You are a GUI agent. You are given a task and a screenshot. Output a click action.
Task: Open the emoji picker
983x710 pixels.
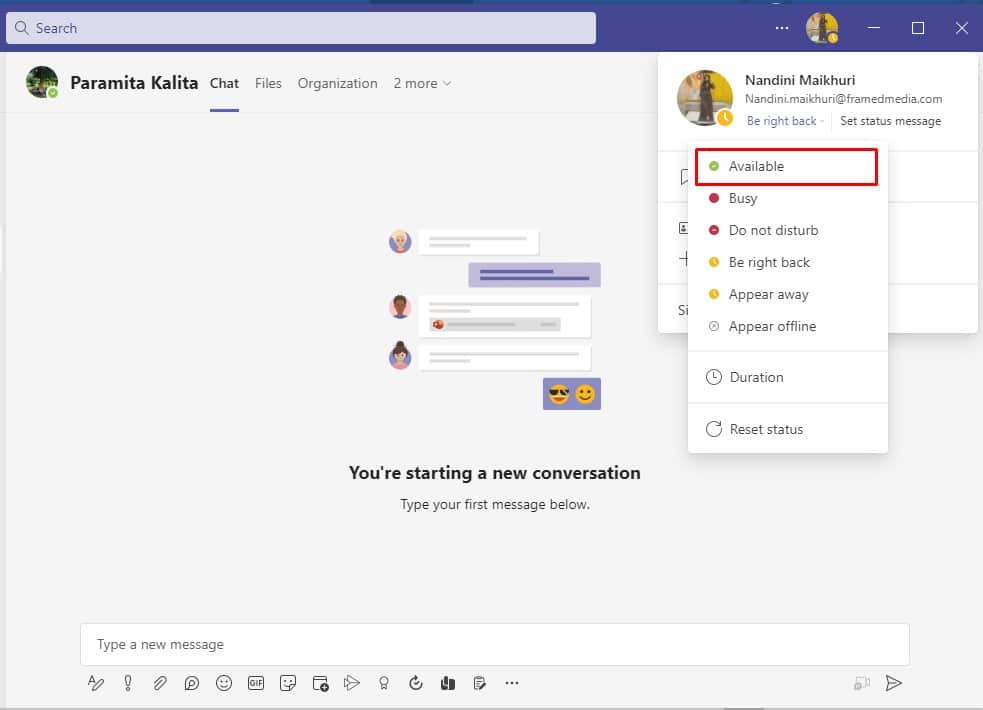point(224,683)
